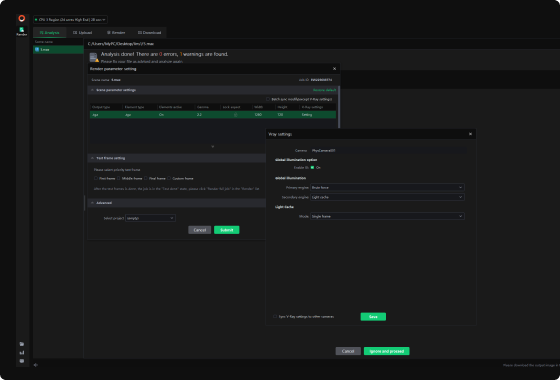Click the scene file icon in scene list
The height and width of the screenshot is (380, 560).
37,50
